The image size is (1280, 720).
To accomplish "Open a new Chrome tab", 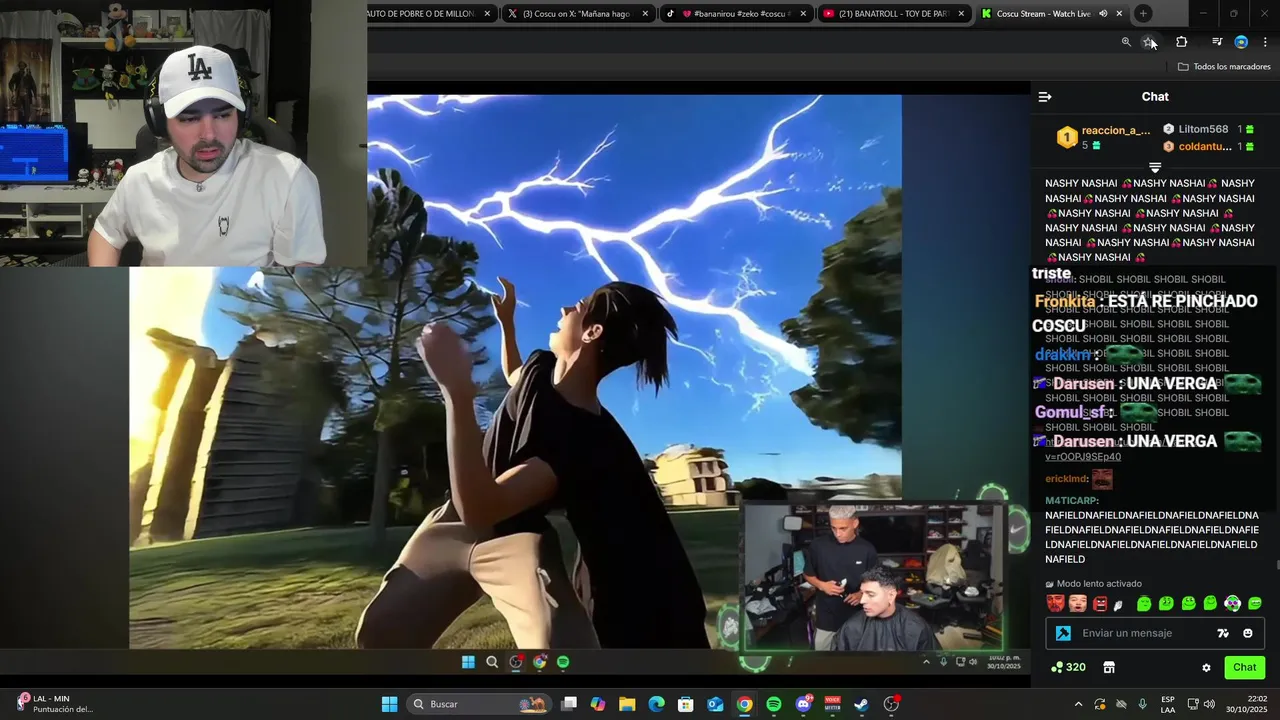I will (x=1143, y=14).
